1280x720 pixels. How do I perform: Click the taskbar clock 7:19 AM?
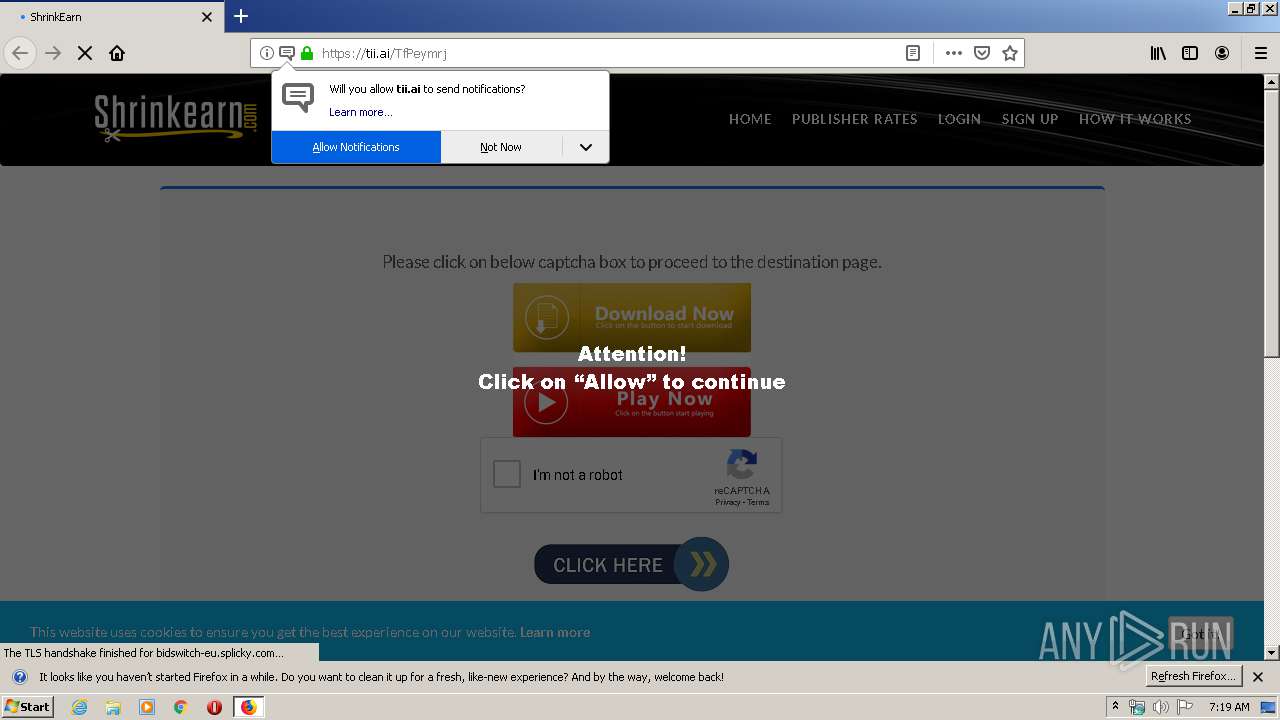click(x=1229, y=707)
